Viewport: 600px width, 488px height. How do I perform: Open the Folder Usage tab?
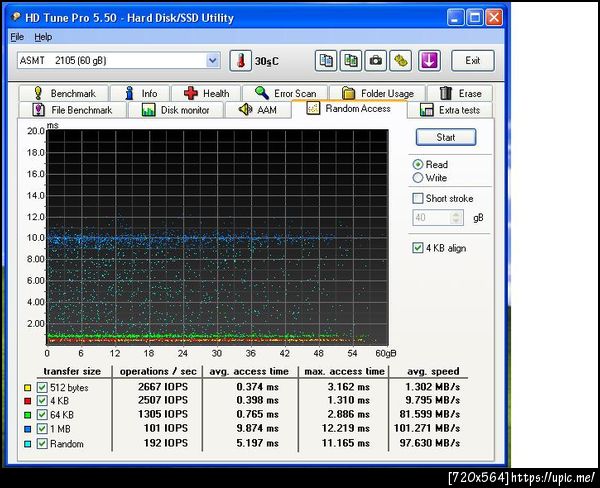point(377,93)
